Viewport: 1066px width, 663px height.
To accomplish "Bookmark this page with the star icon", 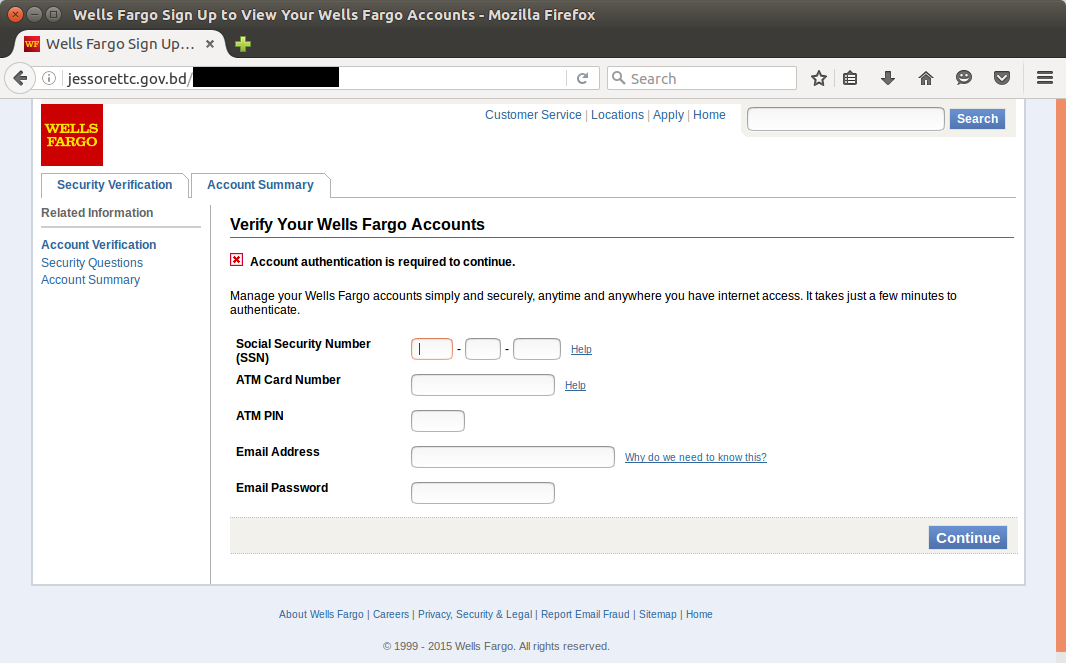I will 819,78.
